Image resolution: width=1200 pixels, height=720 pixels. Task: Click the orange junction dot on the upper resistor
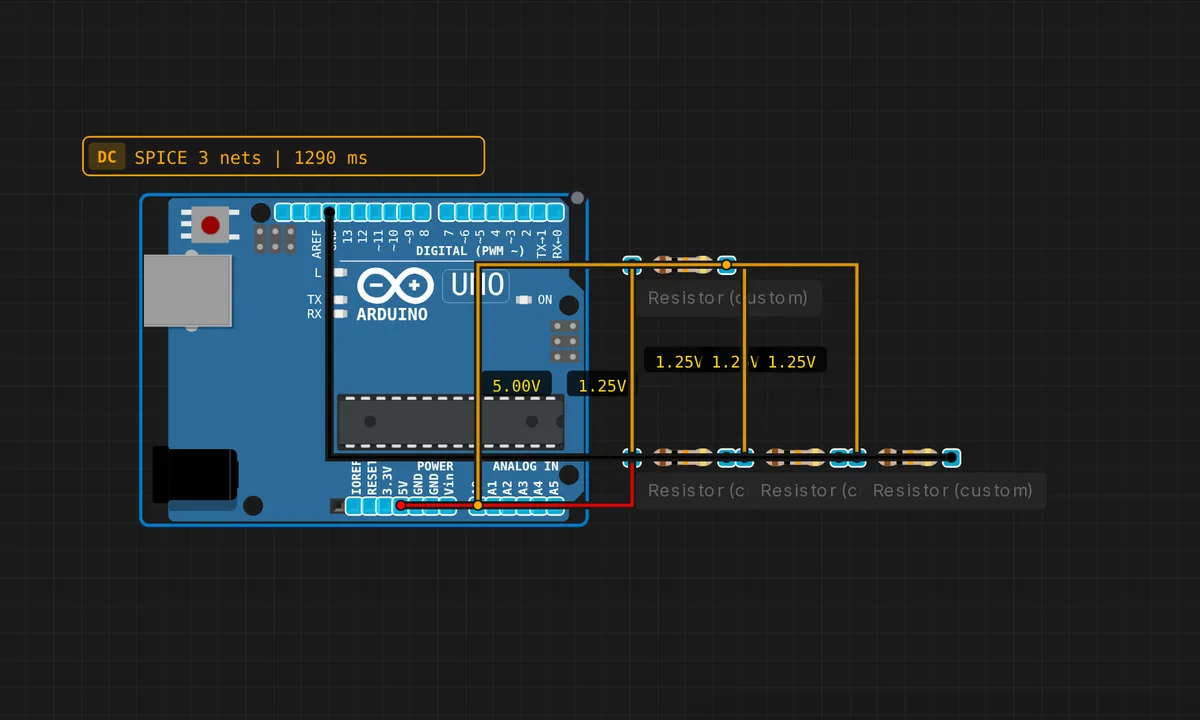728,265
